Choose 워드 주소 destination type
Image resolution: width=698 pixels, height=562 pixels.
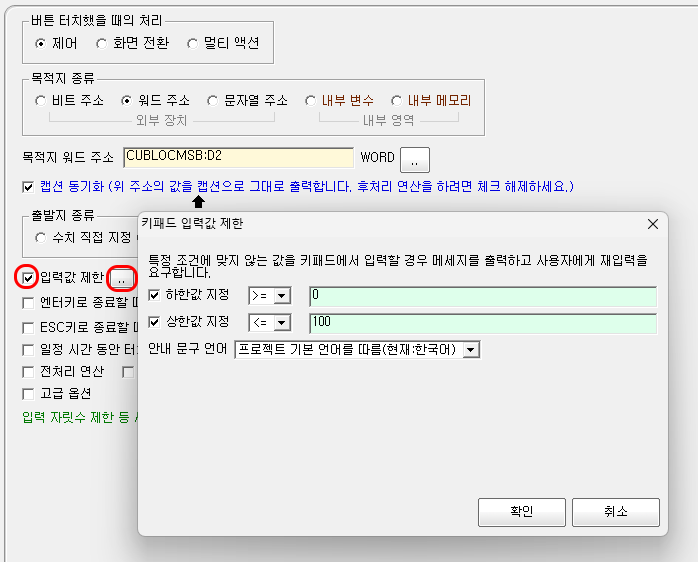127,101
